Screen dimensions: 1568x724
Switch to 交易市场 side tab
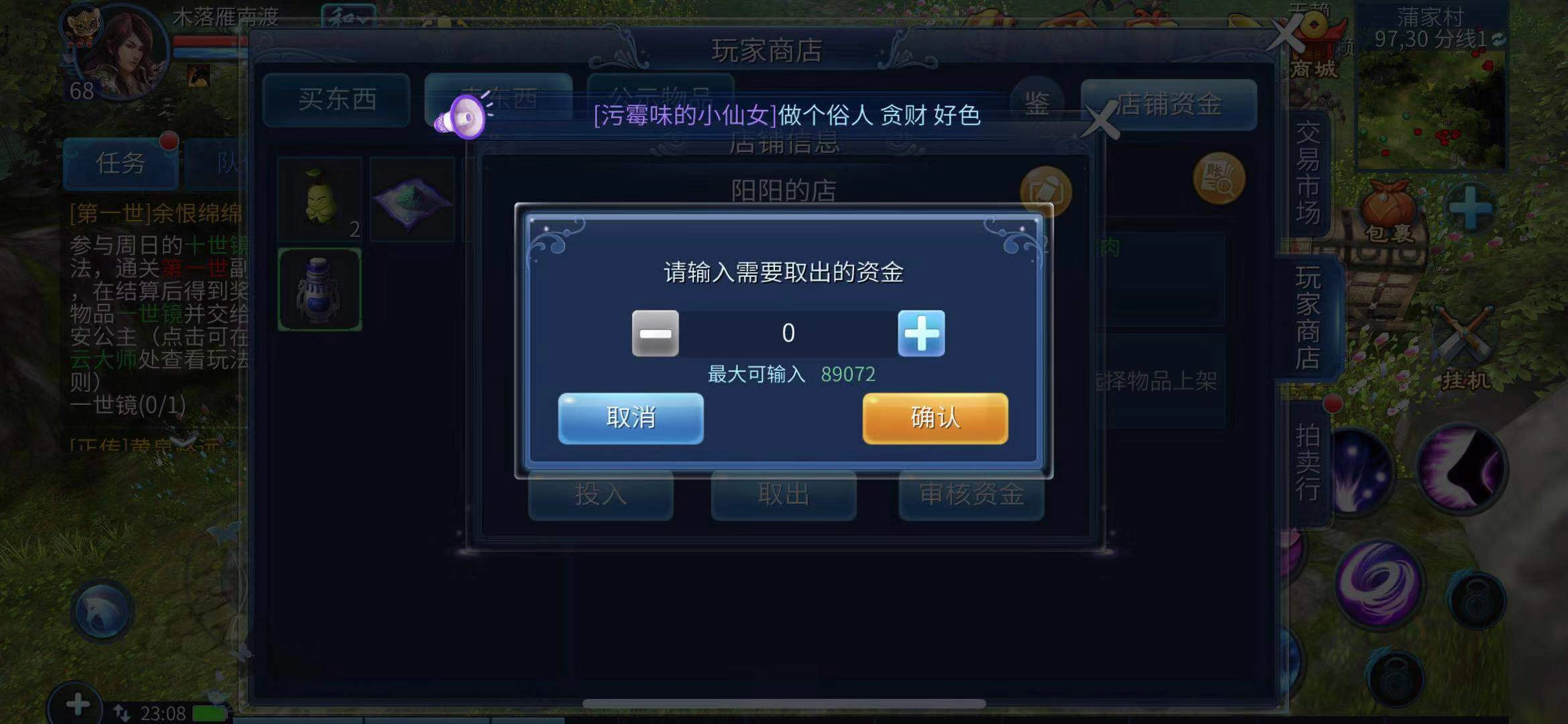(1308, 173)
